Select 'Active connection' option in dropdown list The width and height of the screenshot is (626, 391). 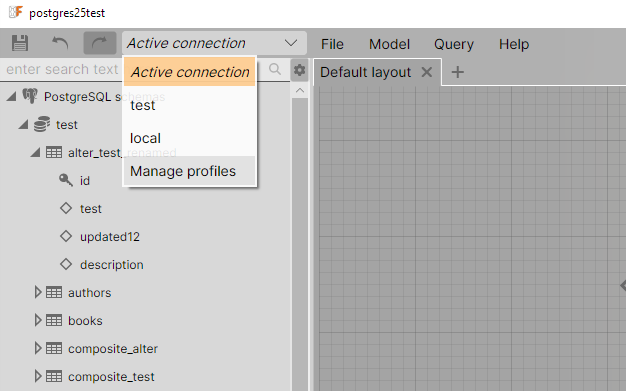coord(190,72)
